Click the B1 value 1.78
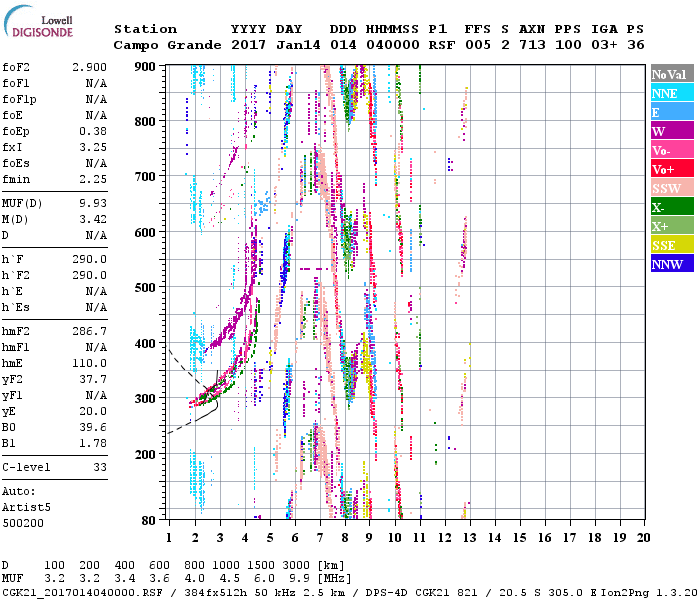Image resolution: width=700 pixels, height=600 pixels. [x=93, y=443]
